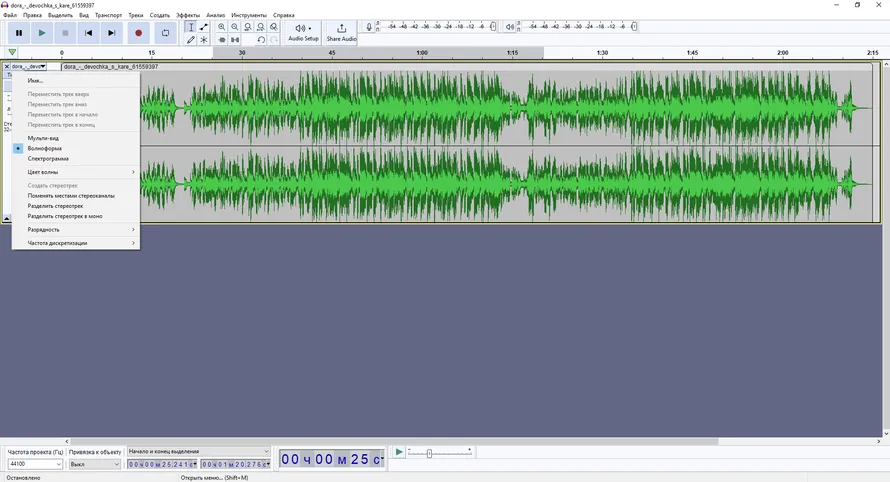
Task: Adjust the playback speed slider
Action: click(x=429, y=453)
